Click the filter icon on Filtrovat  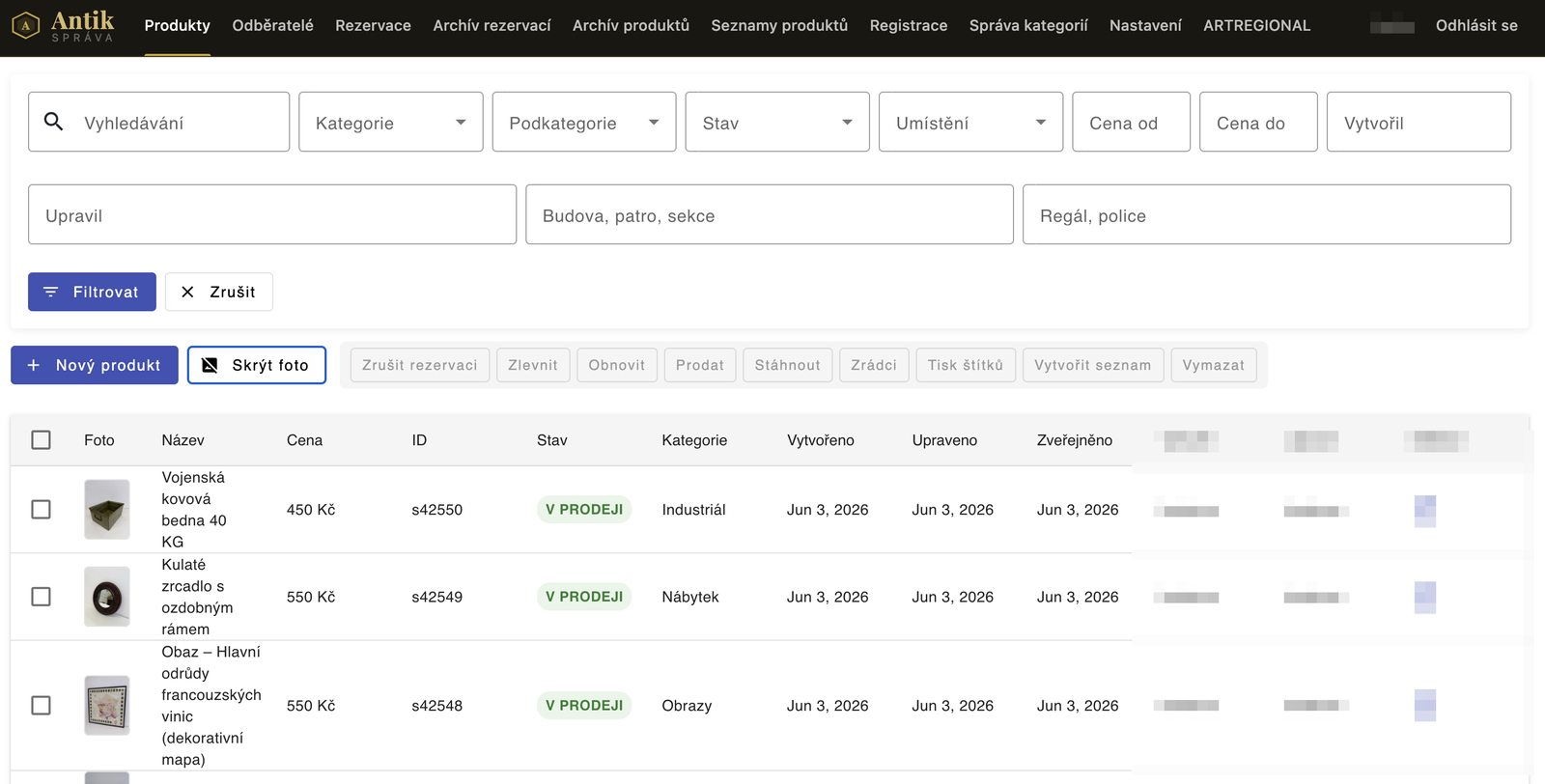click(x=51, y=292)
